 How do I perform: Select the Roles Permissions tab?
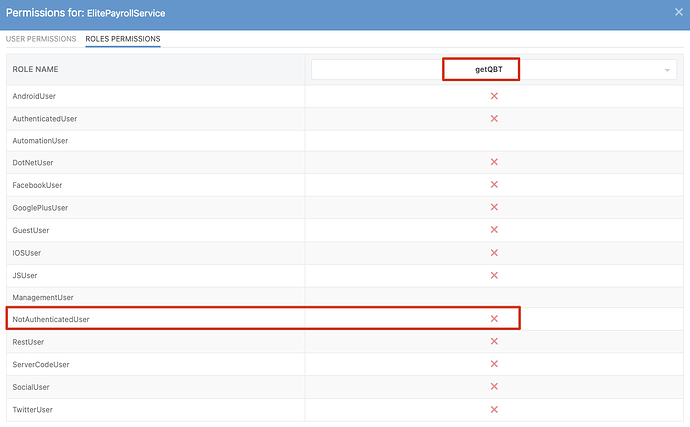tap(123, 39)
